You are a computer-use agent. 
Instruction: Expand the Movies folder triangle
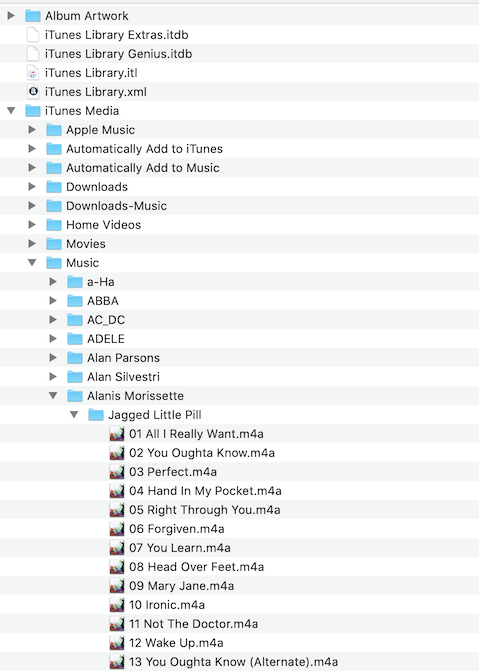coord(32,244)
